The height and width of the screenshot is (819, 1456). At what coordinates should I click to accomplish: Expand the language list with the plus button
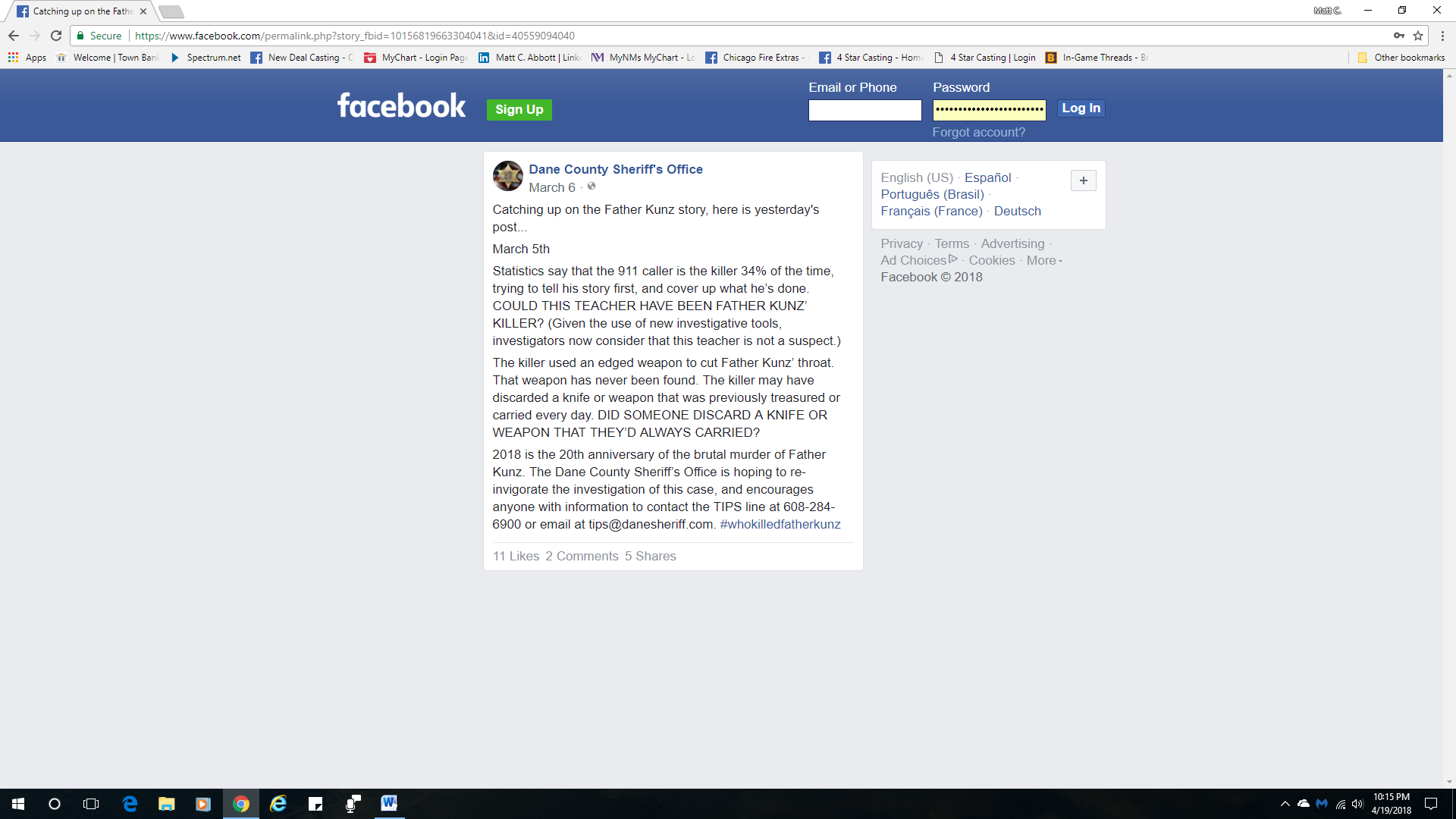pyautogui.click(x=1083, y=180)
